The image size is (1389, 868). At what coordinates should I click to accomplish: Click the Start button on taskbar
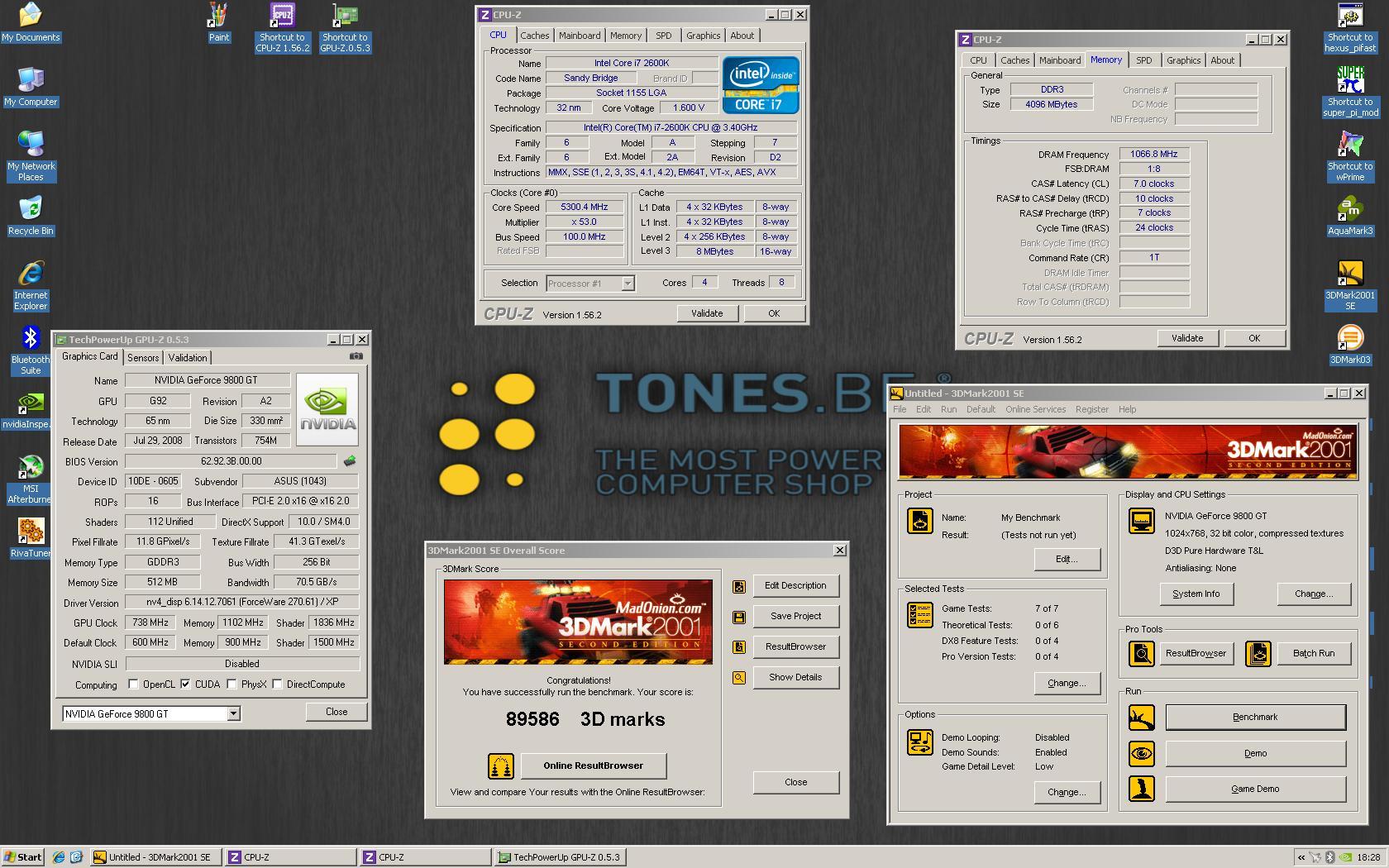pyautogui.click(x=23, y=857)
